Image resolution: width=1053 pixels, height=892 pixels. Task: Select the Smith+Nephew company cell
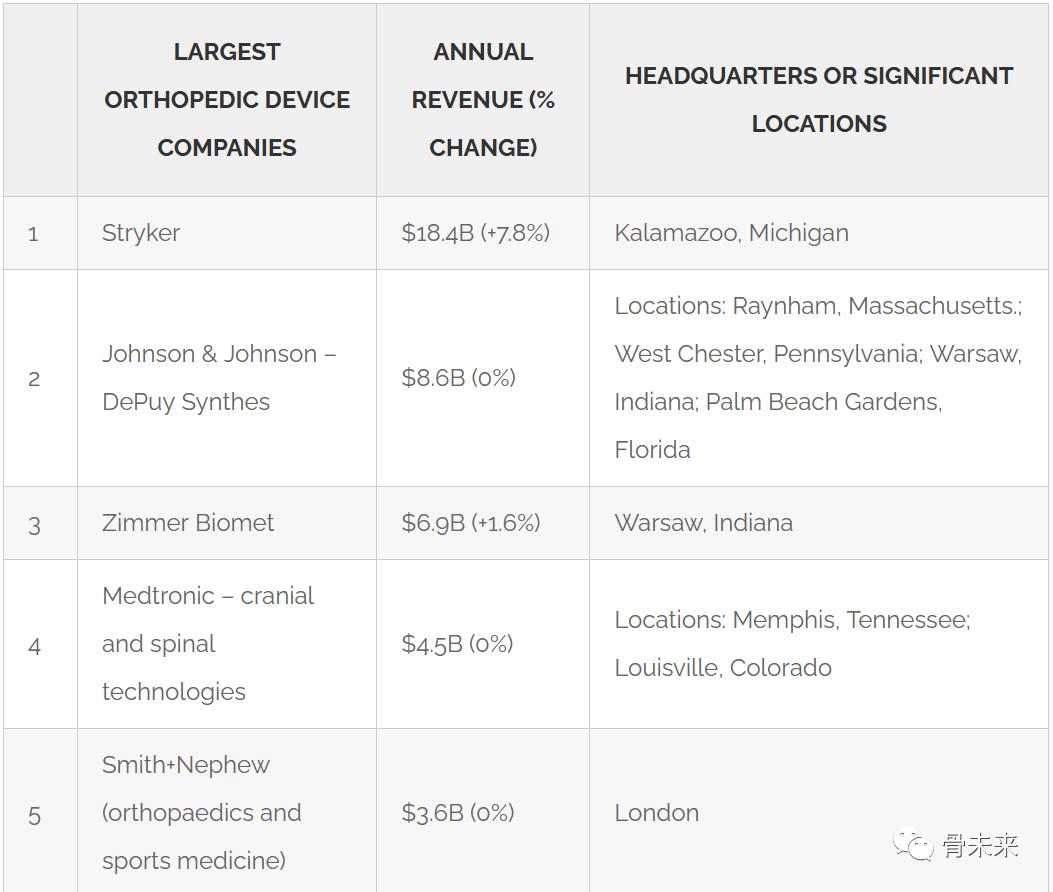click(227, 811)
